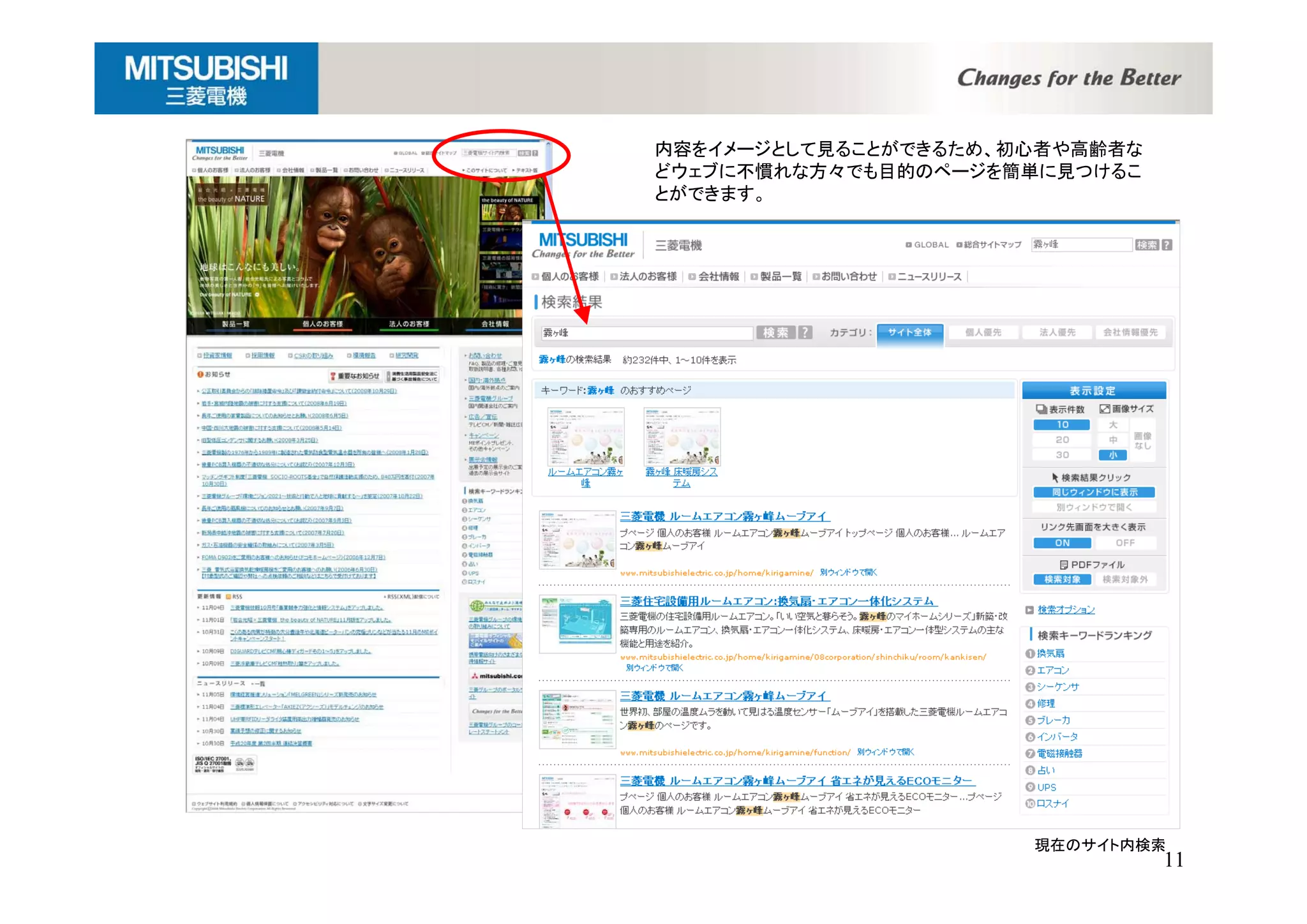Viewport: 1307px width, 924px height.
Task: Open 製品一覧 navigation menu item
Action: pos(780,276)
